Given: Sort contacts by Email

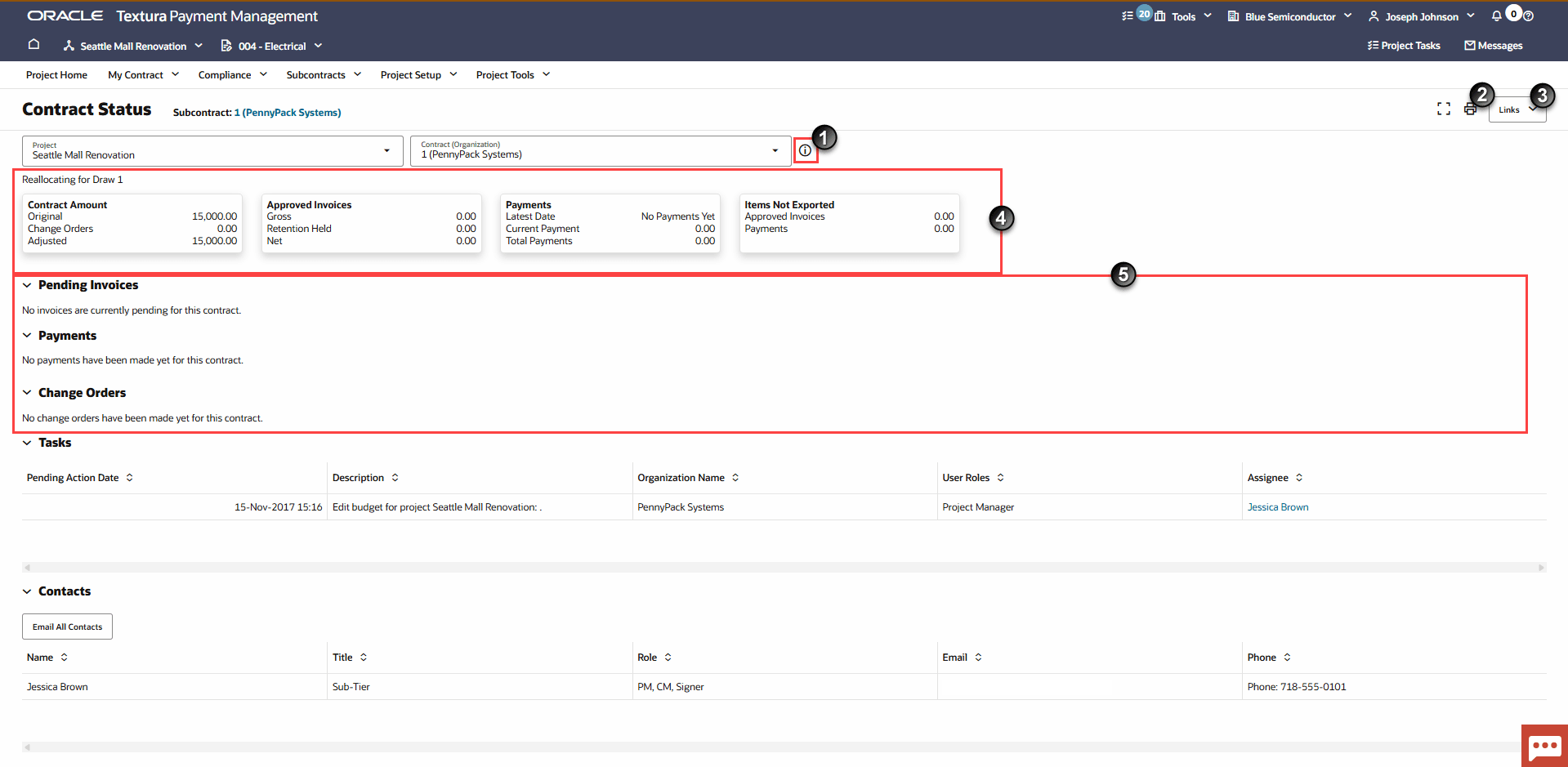Looking at the screenshot, I should [978, 658].
